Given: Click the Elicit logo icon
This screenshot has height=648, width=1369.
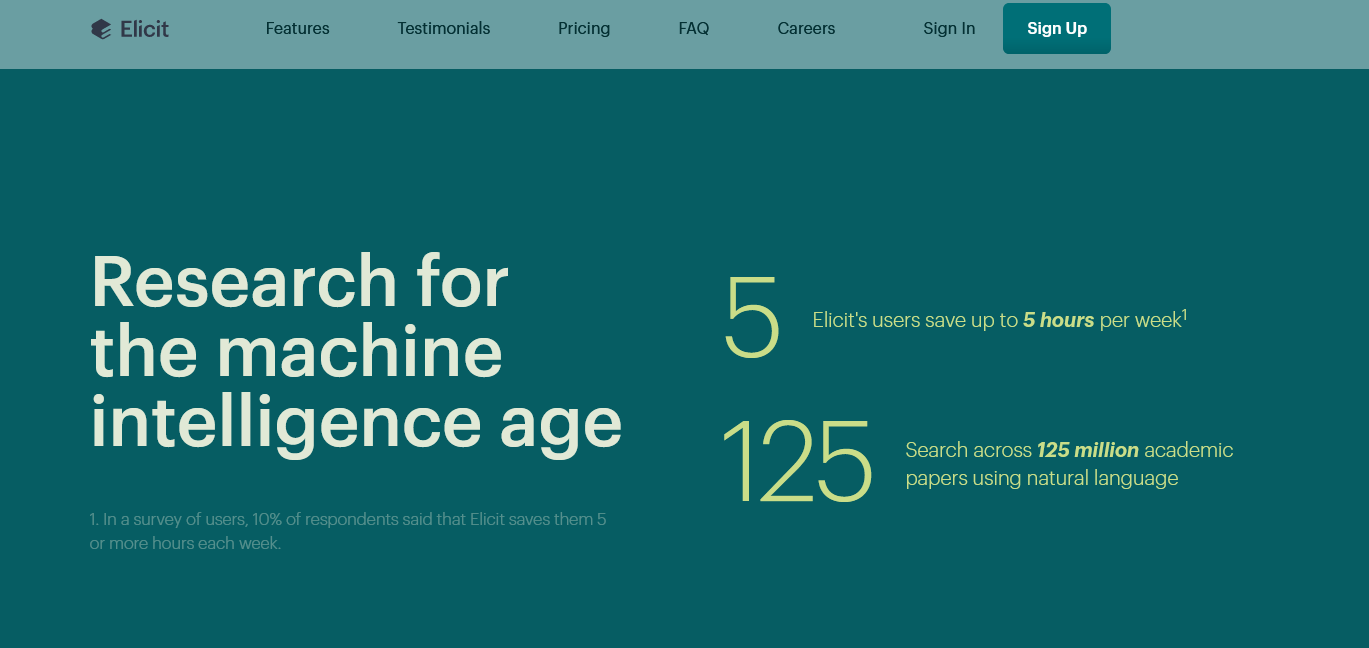Looking at the screenshot, I should (99, 28).
